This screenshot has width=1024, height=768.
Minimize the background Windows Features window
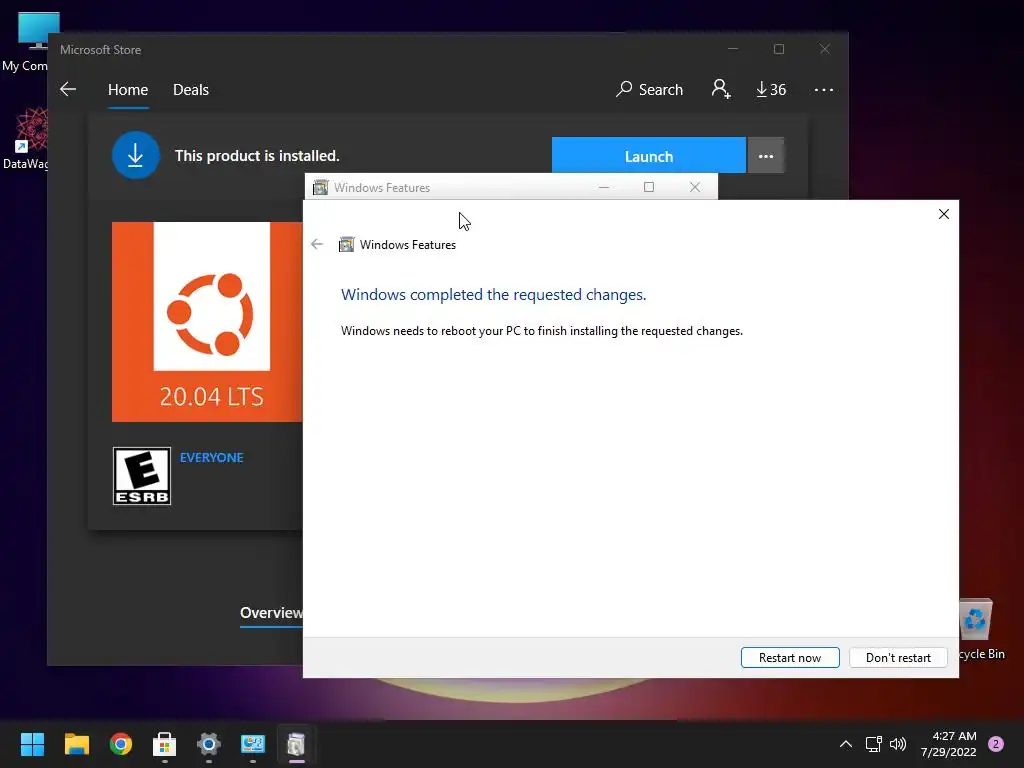[x=603, y=187]
